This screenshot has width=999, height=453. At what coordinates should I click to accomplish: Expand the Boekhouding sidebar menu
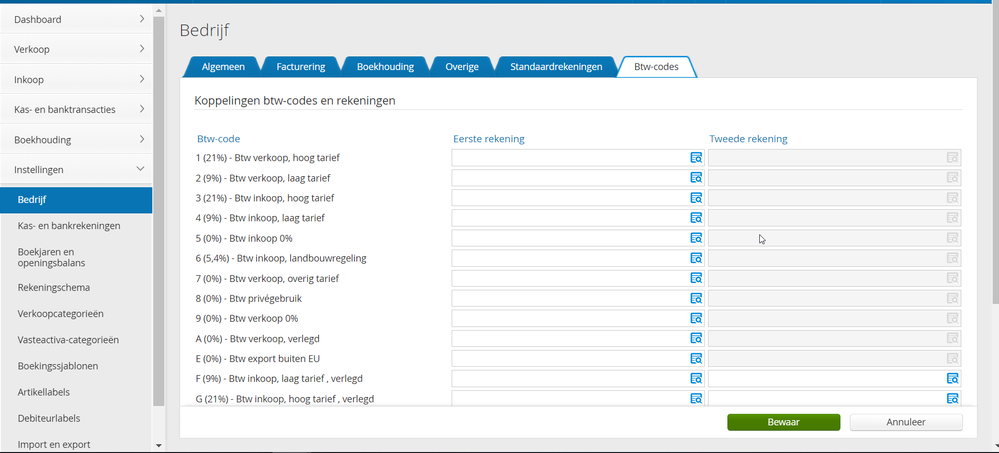pos(76,140)
